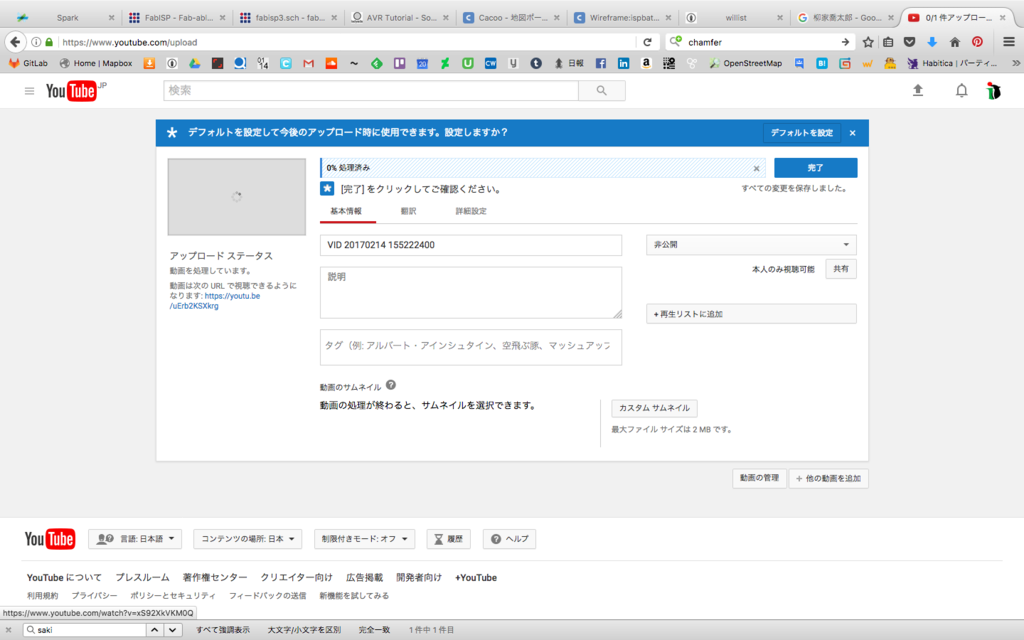Image resolution: width=1024 pixels, height=640 pixels.
Task: Click thumbnail help question mark icon
Action: coord(391,385)
